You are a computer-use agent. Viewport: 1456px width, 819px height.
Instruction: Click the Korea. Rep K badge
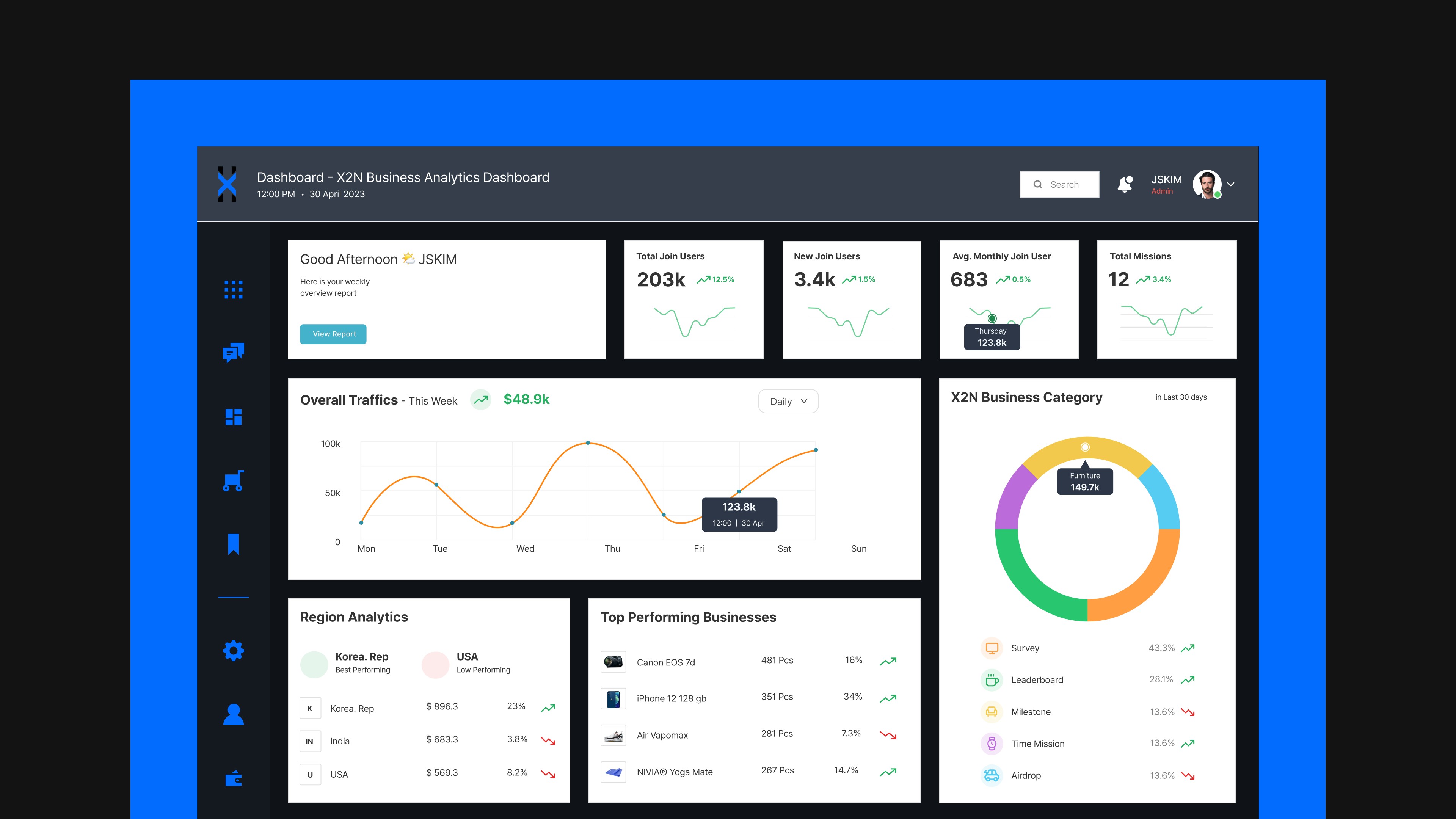(x=310, y=708)
